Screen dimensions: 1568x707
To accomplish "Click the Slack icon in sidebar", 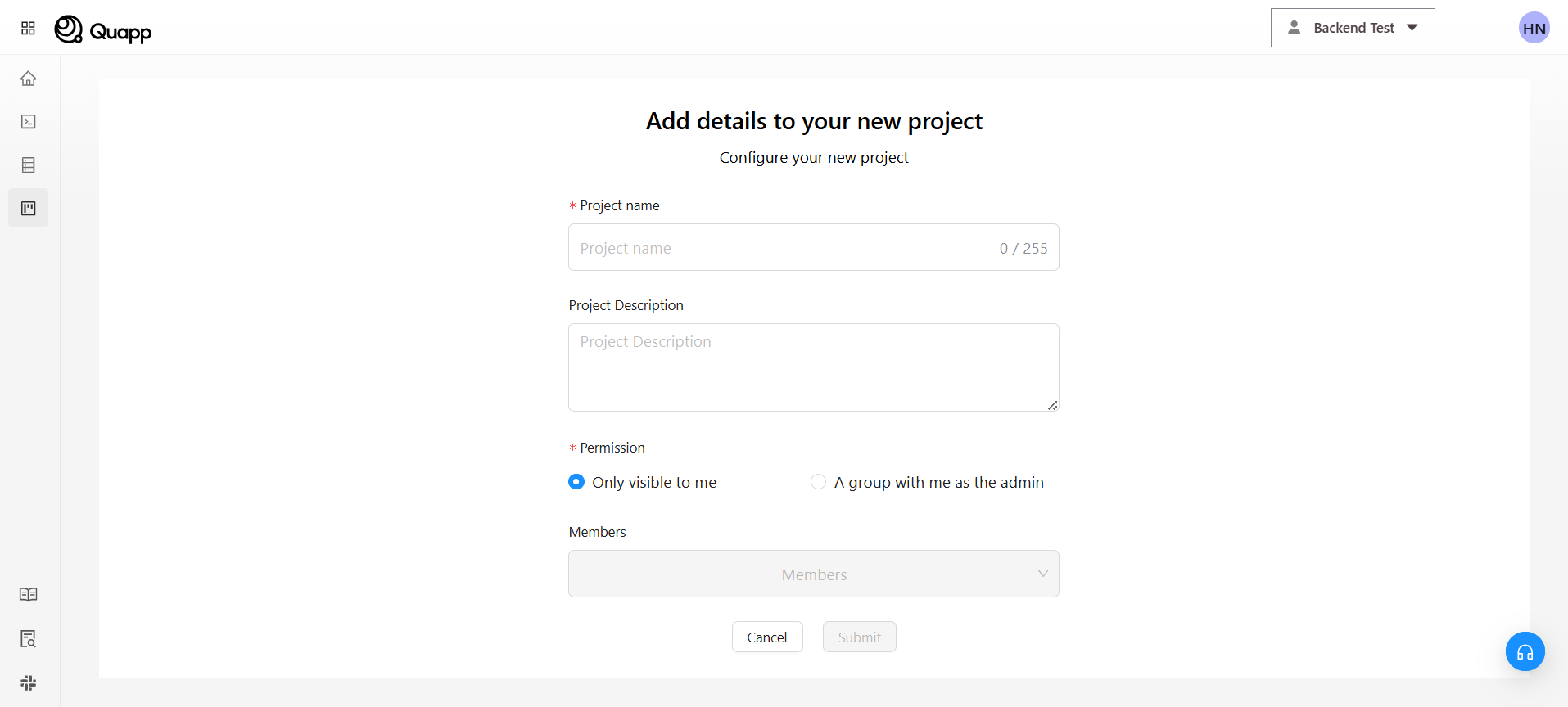I will tap(29, 682).
